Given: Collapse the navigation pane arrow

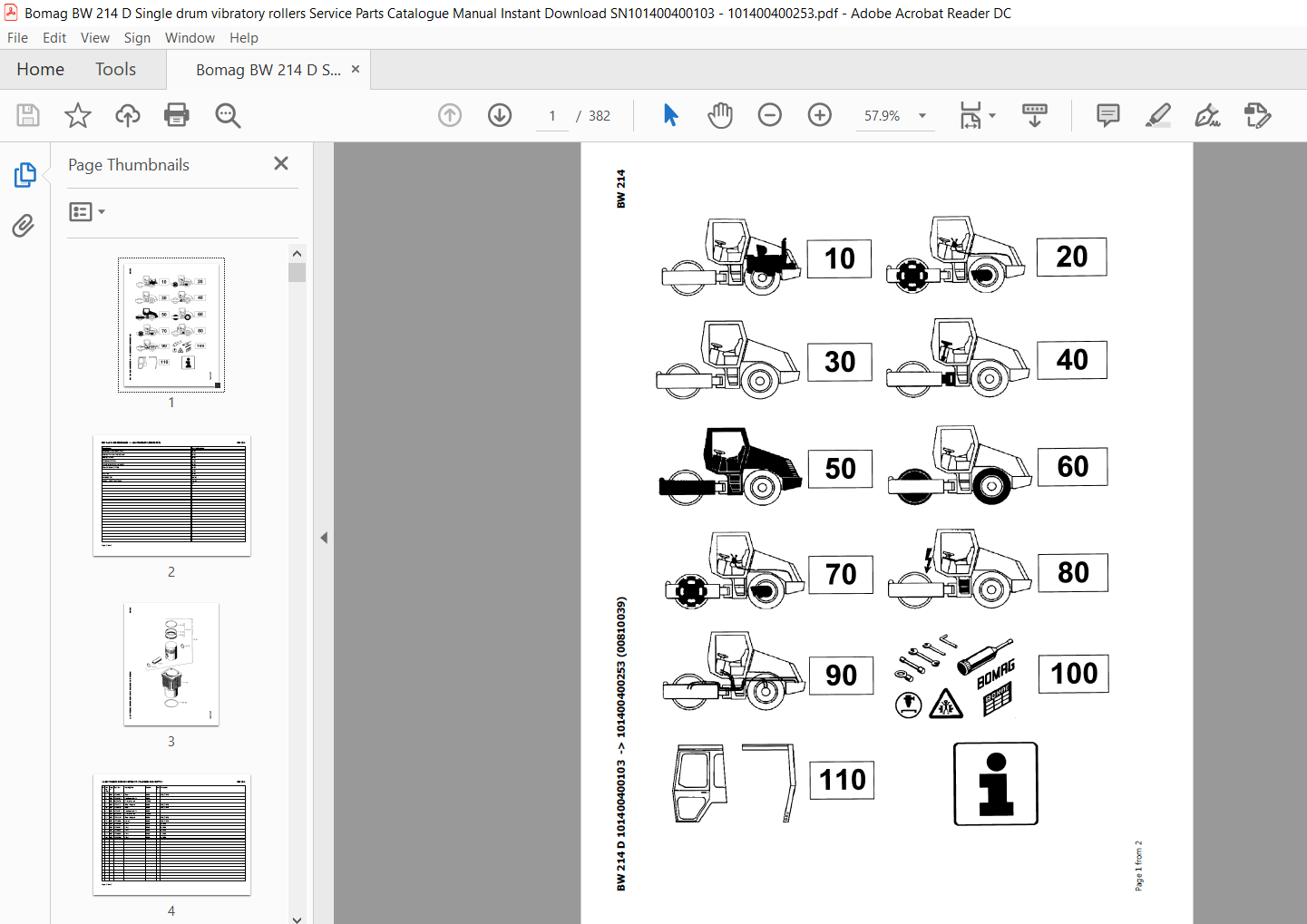Looking at the screenshot, I should (x=324, y=538).
